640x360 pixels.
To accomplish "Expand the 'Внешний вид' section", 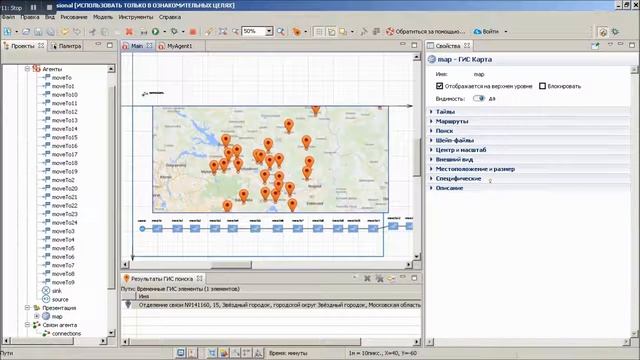I will click(x=431, y=159).
